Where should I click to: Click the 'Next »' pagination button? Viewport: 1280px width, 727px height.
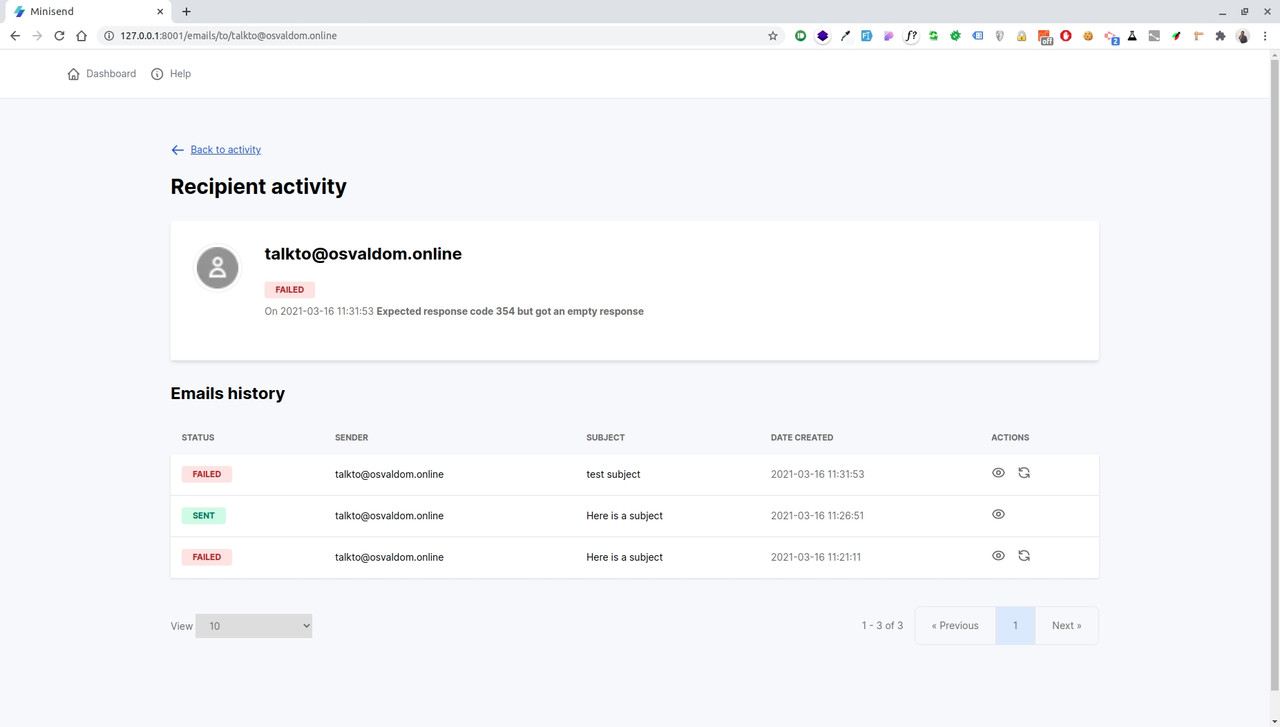pos(1066,625)
